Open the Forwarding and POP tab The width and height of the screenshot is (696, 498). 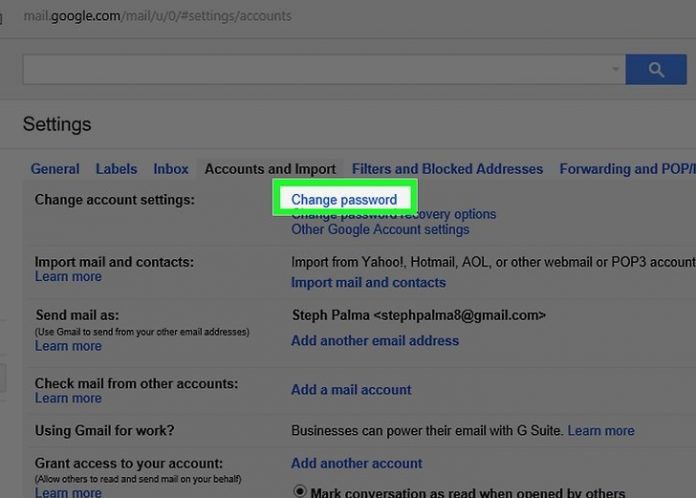(x=626, y=169)
